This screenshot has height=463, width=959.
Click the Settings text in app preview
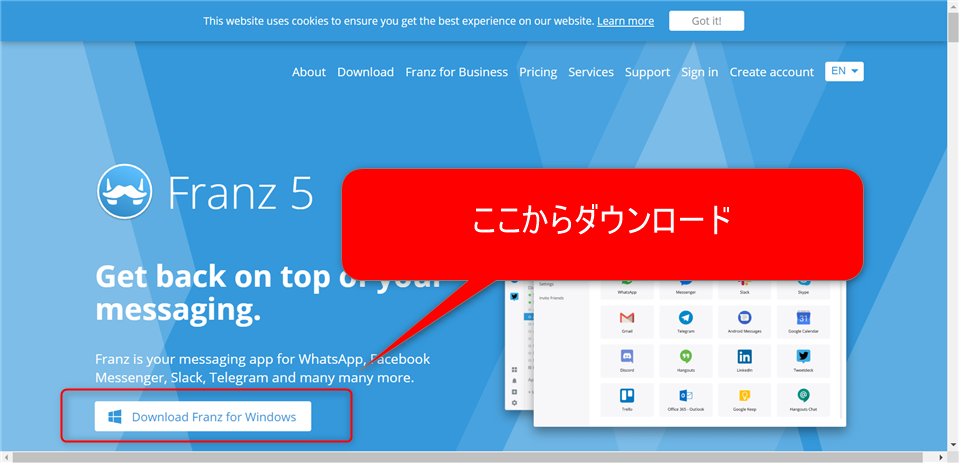pos(546,283)
